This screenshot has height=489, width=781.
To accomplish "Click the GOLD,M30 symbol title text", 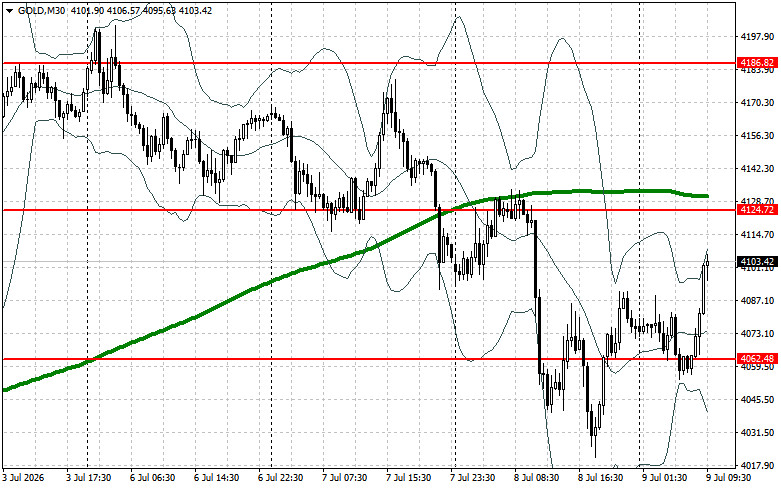I will coord(41,10).
